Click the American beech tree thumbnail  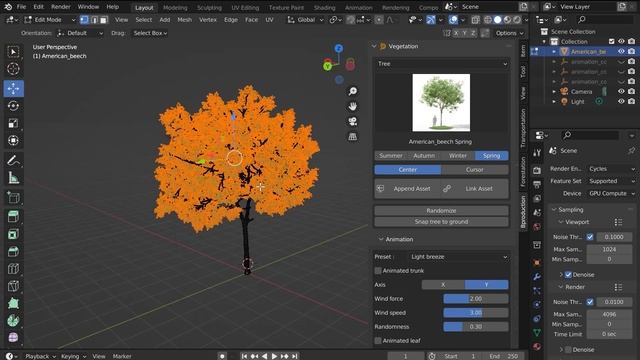pos(441,102)
